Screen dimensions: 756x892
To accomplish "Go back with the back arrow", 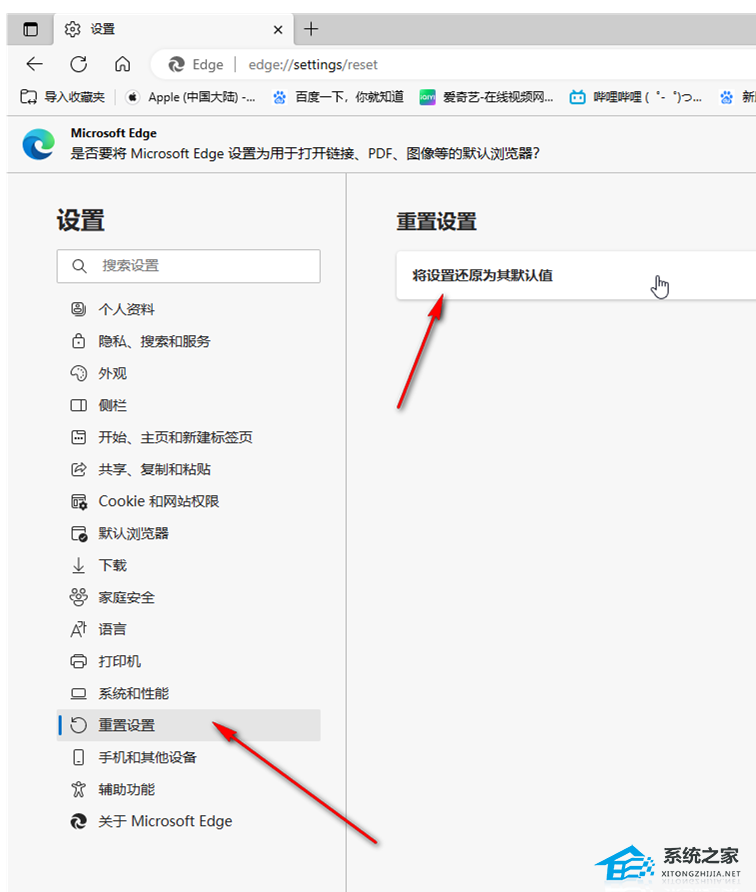I will 35,64.
